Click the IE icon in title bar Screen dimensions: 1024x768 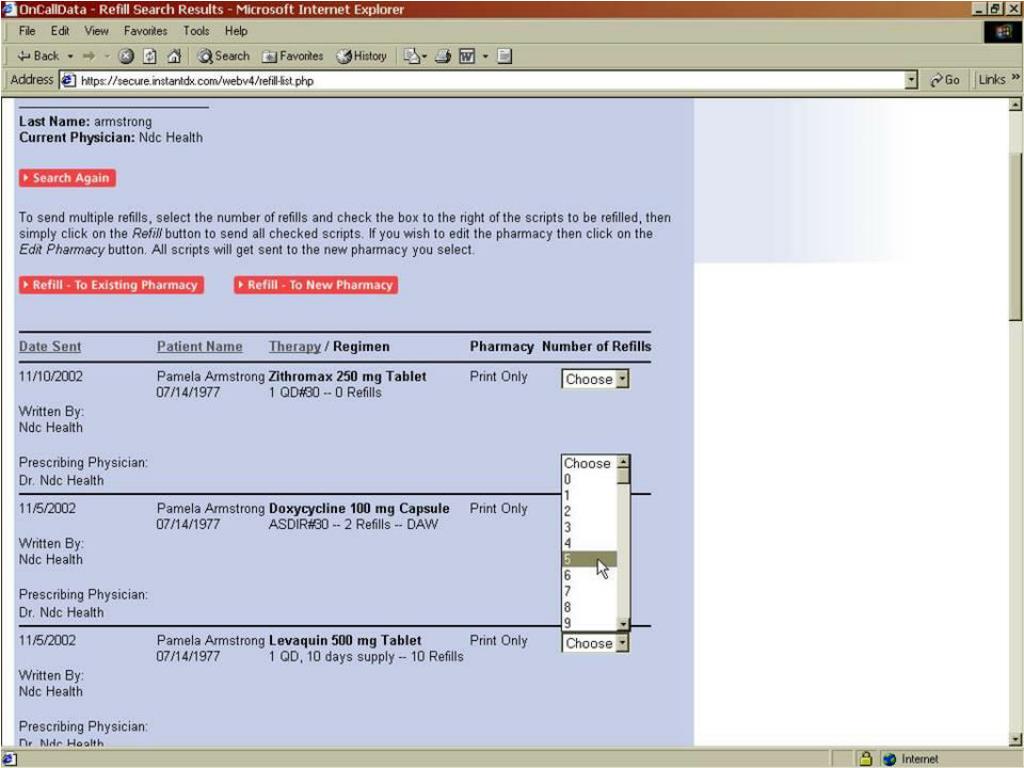[8, 9]
